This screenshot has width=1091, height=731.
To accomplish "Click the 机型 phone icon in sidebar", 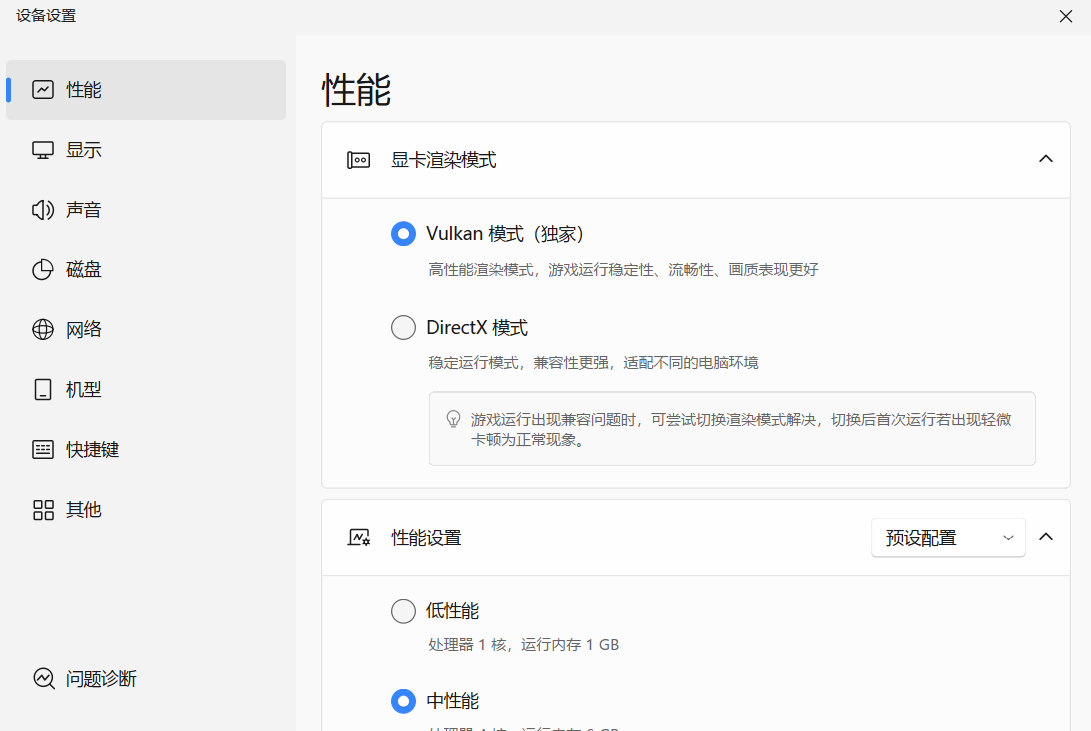I will (x=42, y=389).
